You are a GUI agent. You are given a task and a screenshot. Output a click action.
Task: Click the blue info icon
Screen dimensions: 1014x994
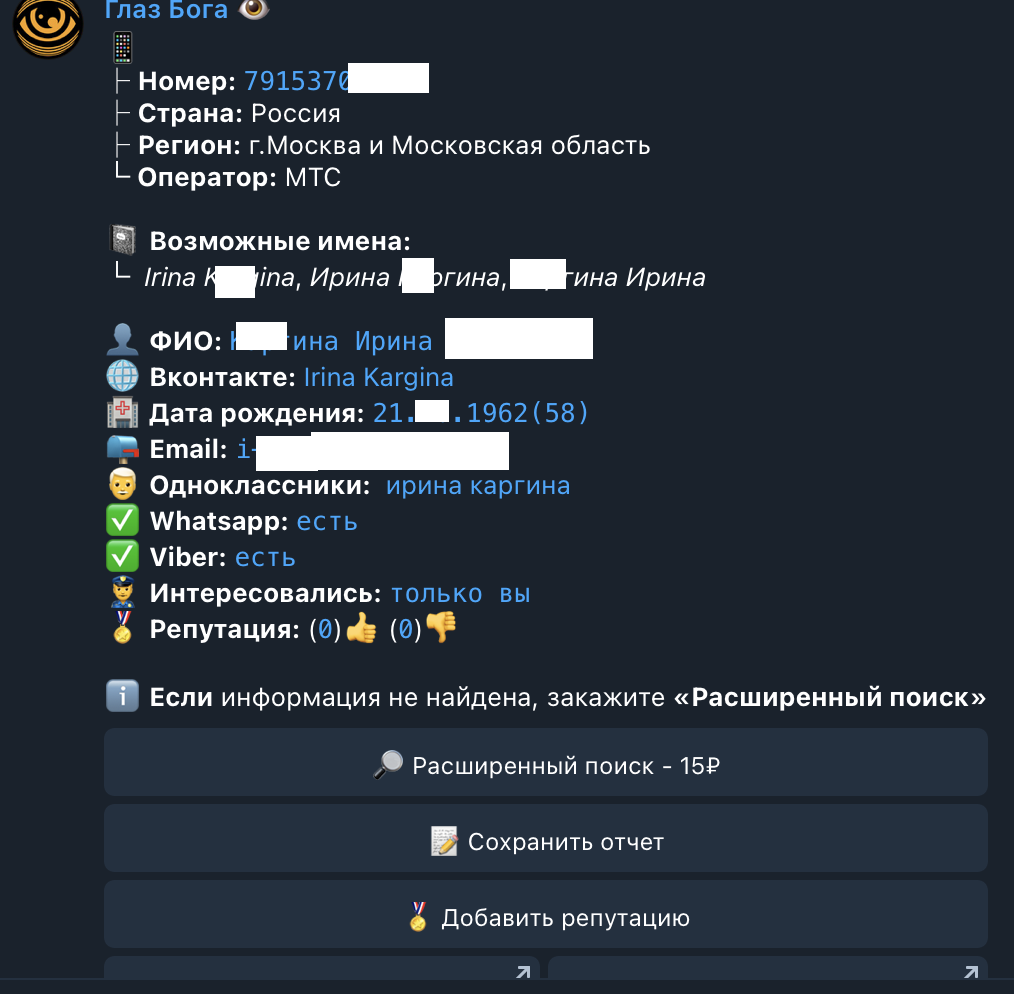pyautogui.click(x=122, y=696)
